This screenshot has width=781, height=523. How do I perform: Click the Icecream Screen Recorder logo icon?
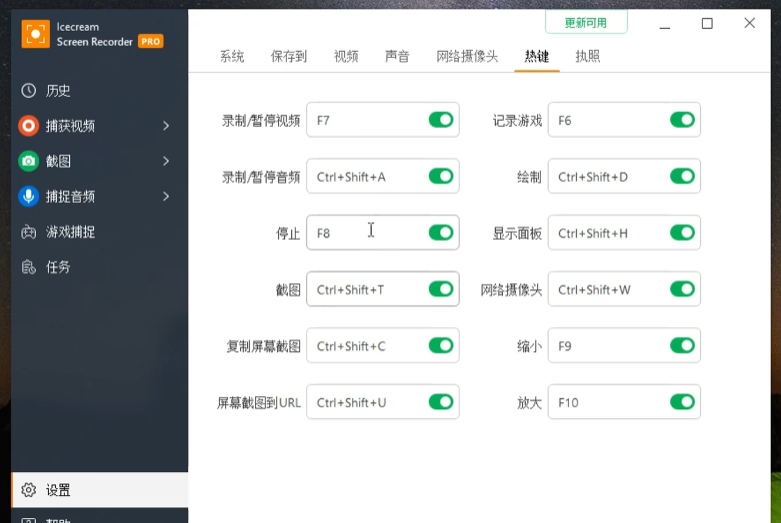pyautogui.click(x=35, y=34)
